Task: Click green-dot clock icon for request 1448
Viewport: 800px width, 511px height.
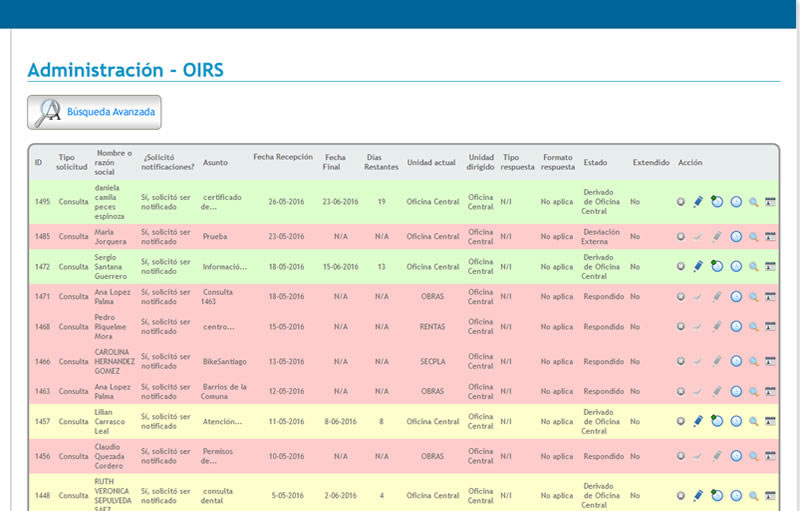Action: coord(717,495)
